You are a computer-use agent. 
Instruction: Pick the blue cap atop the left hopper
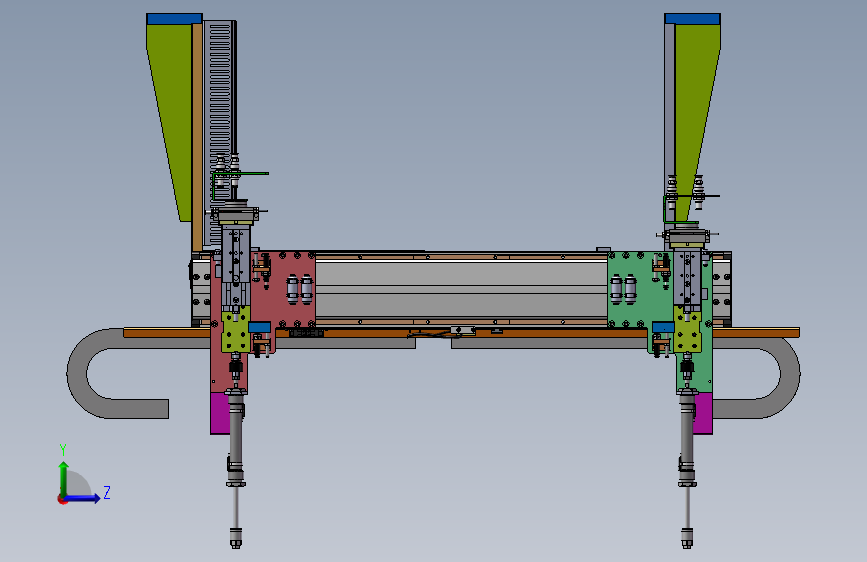[x=174, y=19]
